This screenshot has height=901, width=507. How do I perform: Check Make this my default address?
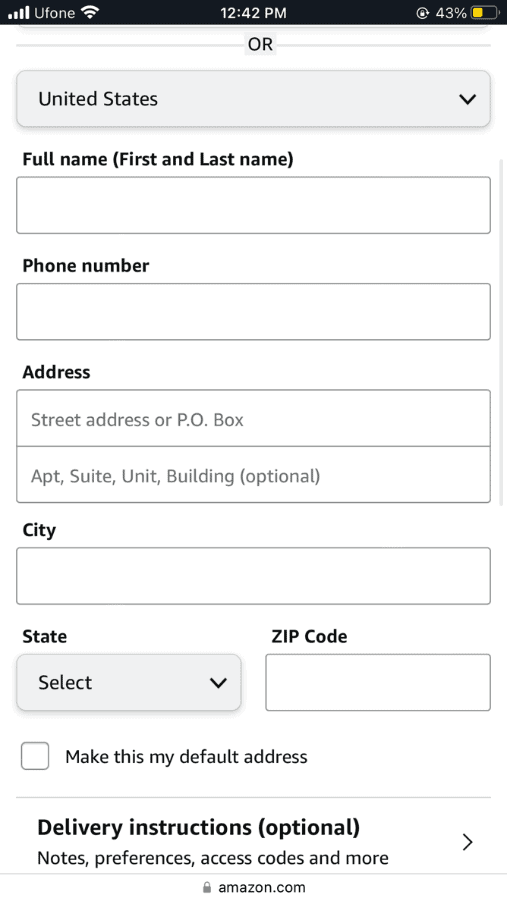tap(35, 756)
